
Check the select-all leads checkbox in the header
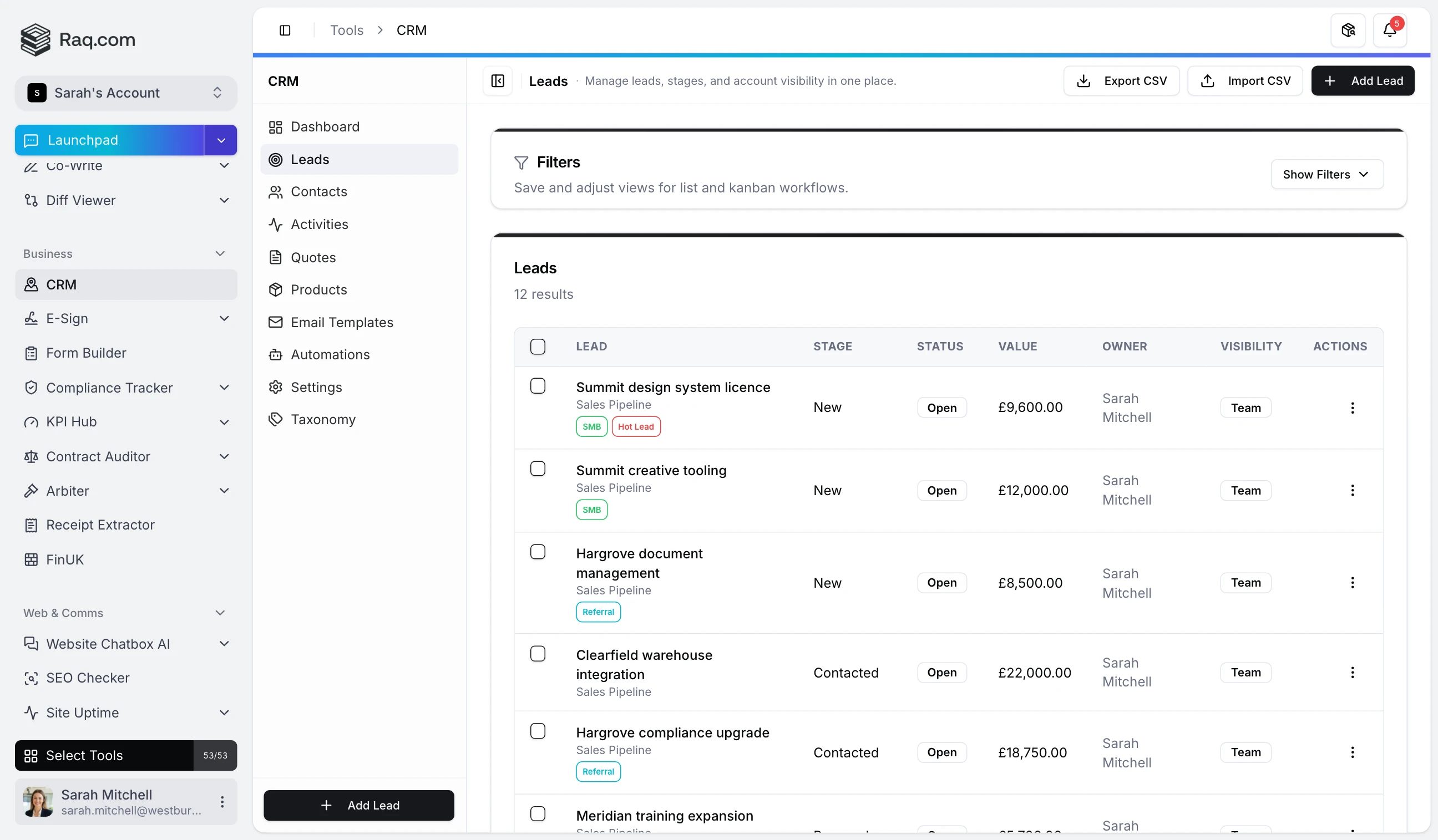[538, 346]
